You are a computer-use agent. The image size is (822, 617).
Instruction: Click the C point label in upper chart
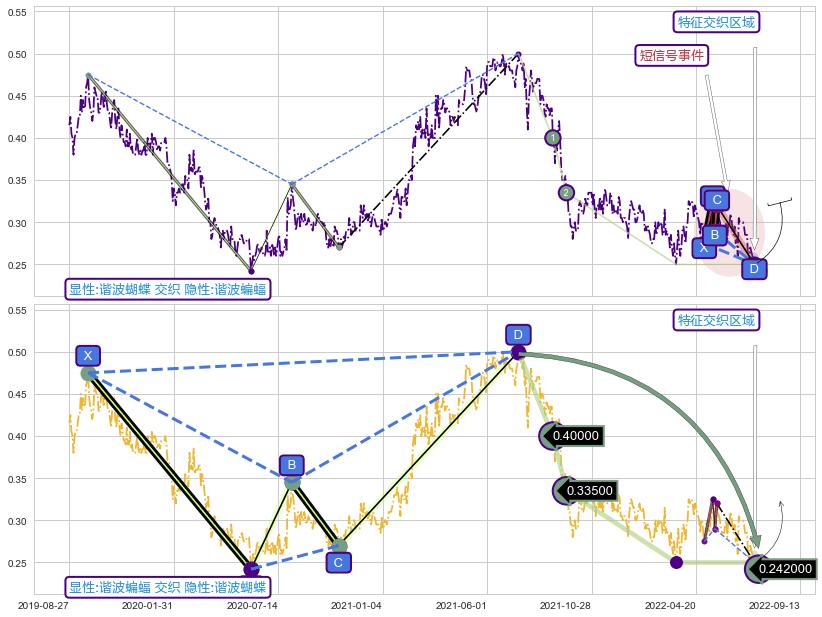(717, 200)
